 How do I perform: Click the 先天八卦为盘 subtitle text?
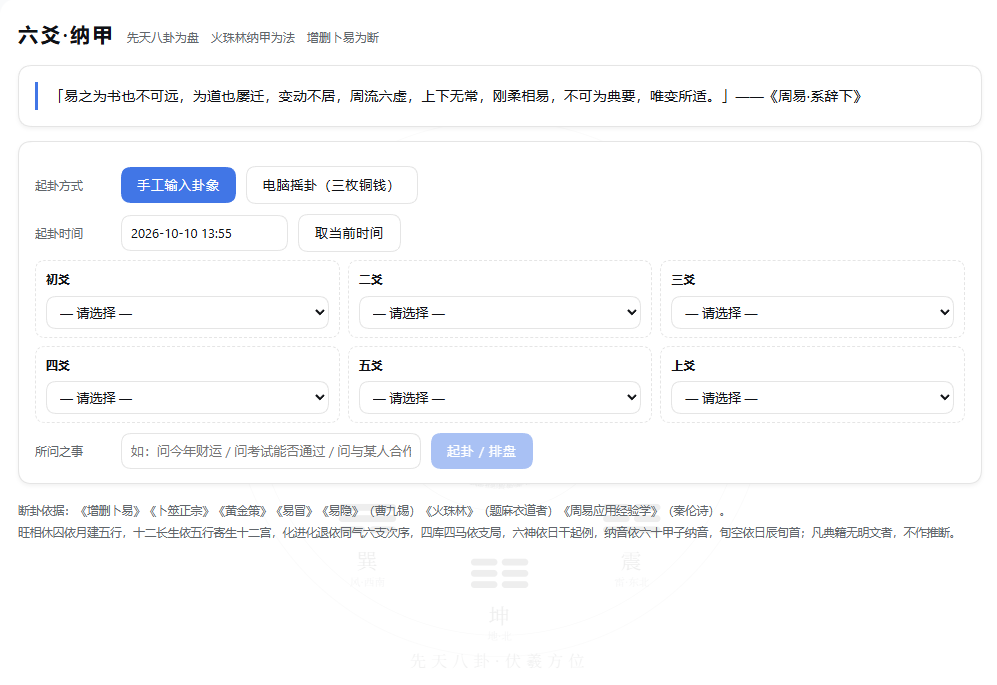[163, 38]
